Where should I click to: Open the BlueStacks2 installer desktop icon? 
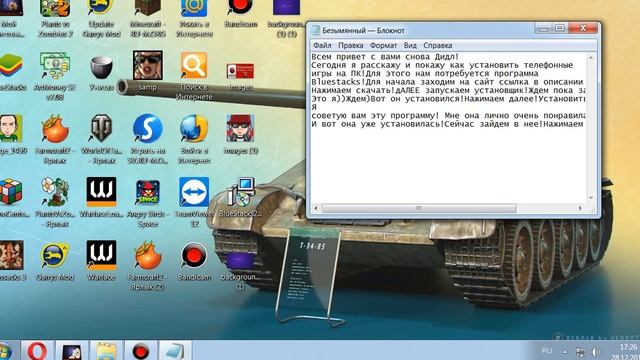click(242, 192)
